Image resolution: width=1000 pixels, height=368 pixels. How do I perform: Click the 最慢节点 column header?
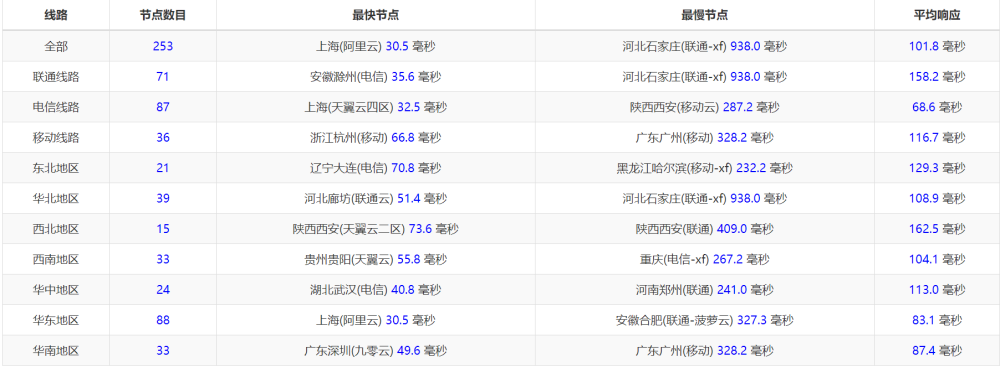click(705, 16)
